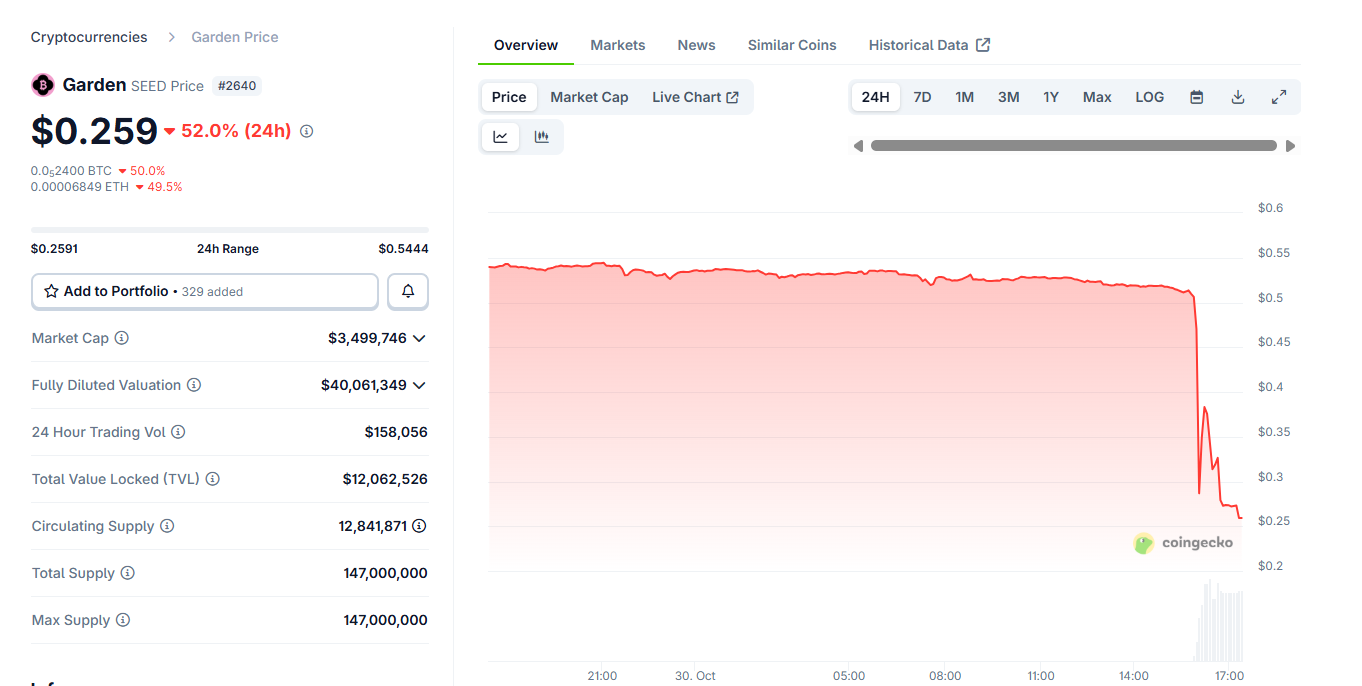
Task: Select the line chart view icon
Action: (x=500, y=137)
